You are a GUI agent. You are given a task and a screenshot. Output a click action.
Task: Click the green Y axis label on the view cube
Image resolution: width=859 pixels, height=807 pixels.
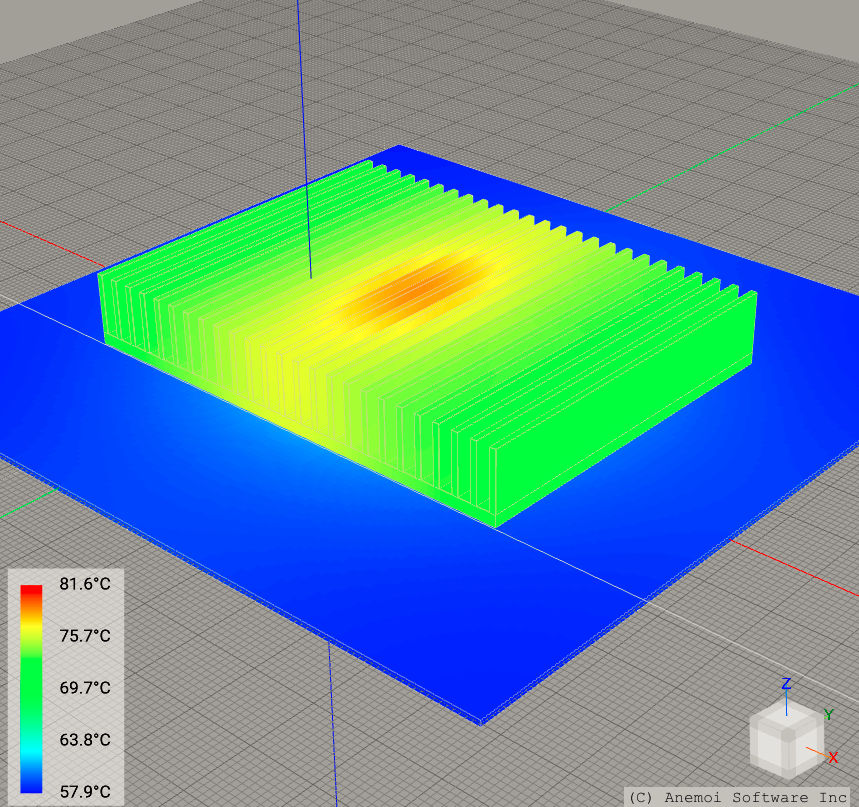(828, 714)
